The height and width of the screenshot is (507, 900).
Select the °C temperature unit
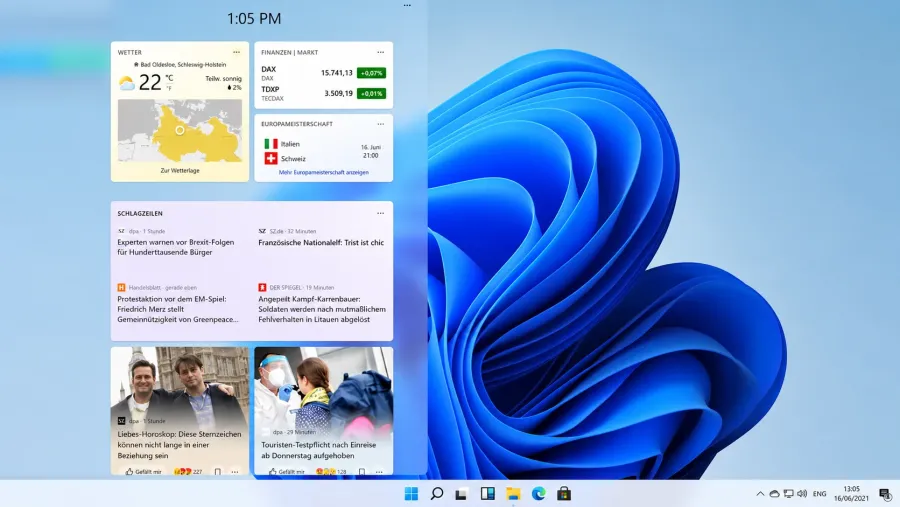click(x=169, y=78)
